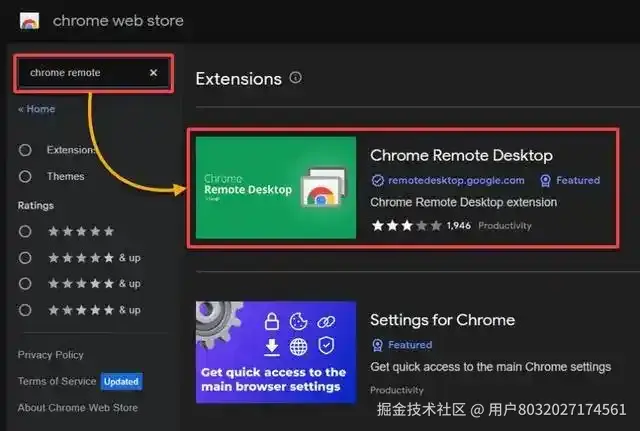Click Featured badge icon for Chrome Remote Desktop
640x431 pixels.
tap(545, 180)
